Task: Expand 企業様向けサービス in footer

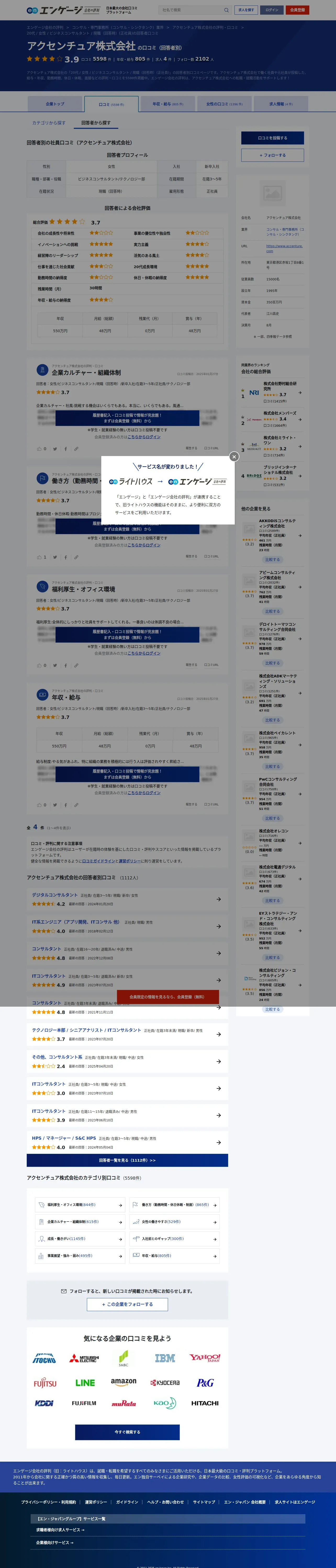Action: pos(168,1542)
